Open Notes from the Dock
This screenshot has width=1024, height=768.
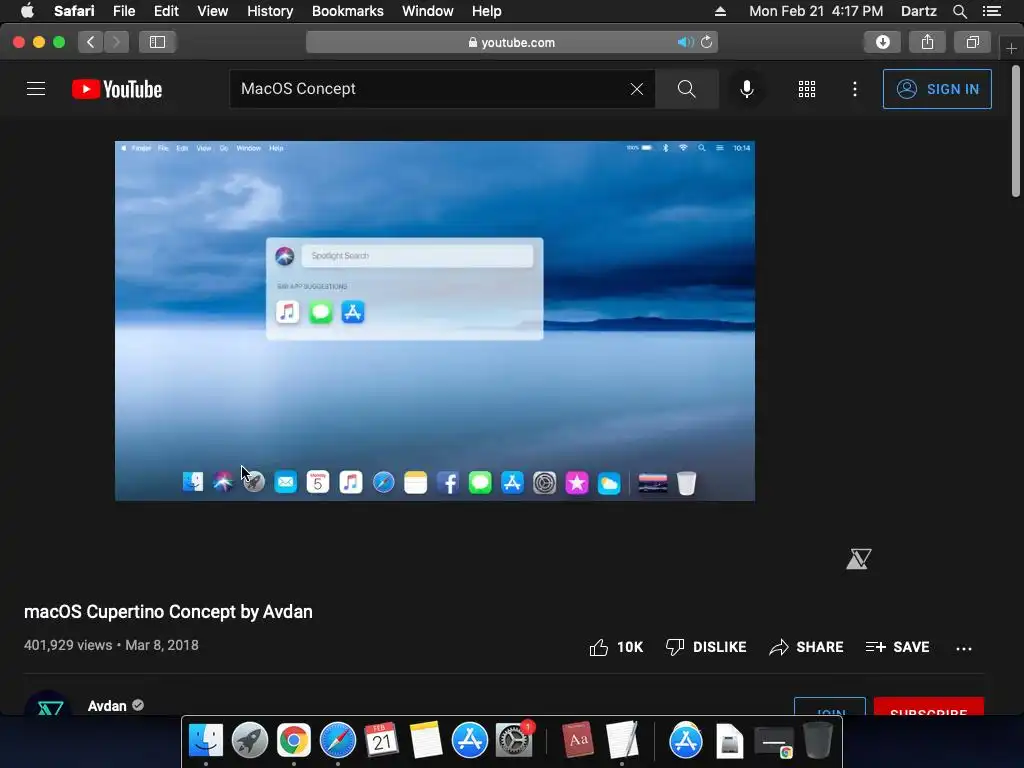coord(426,740)
